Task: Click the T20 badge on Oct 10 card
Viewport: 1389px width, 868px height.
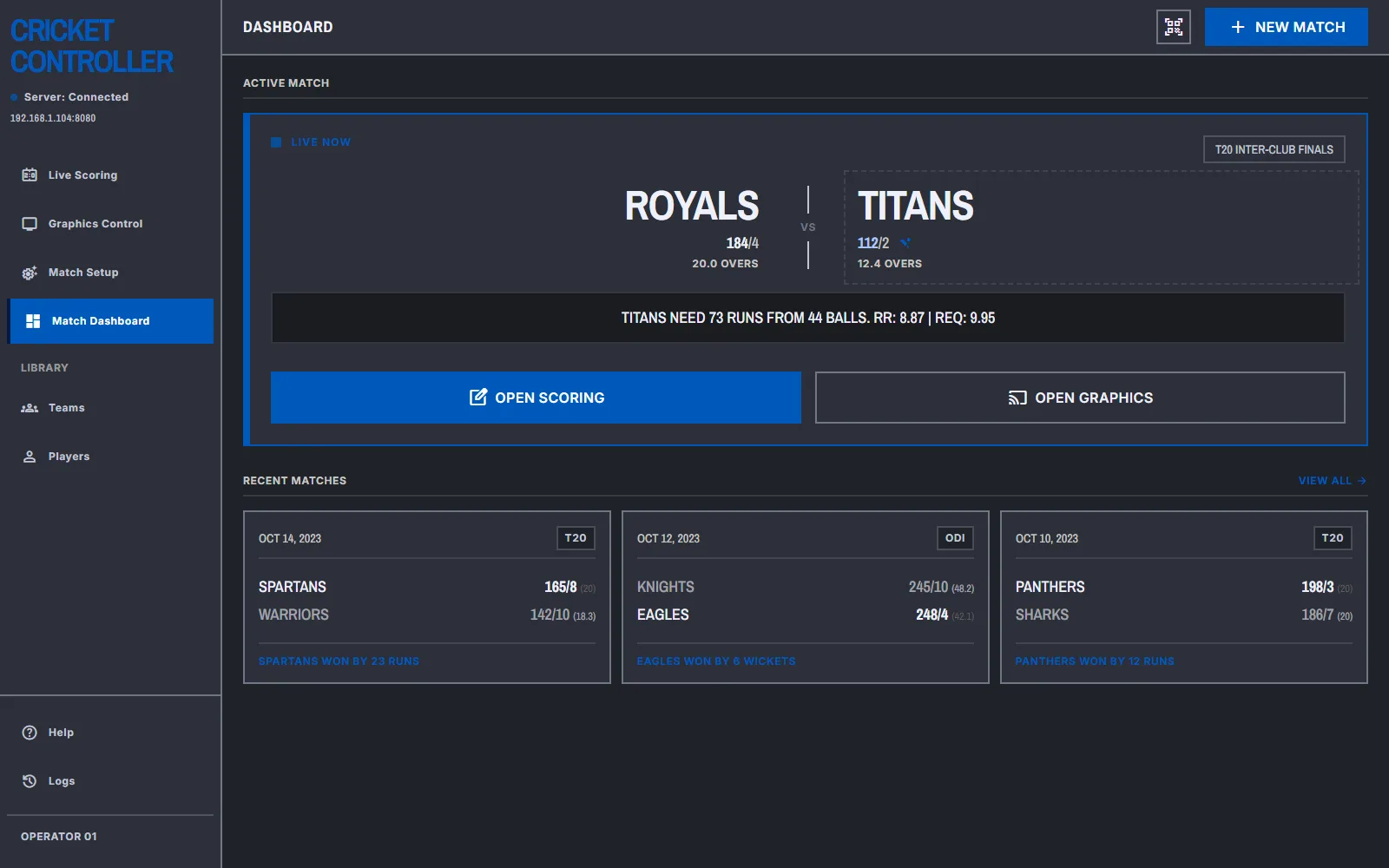Action: pos(1333,538)
